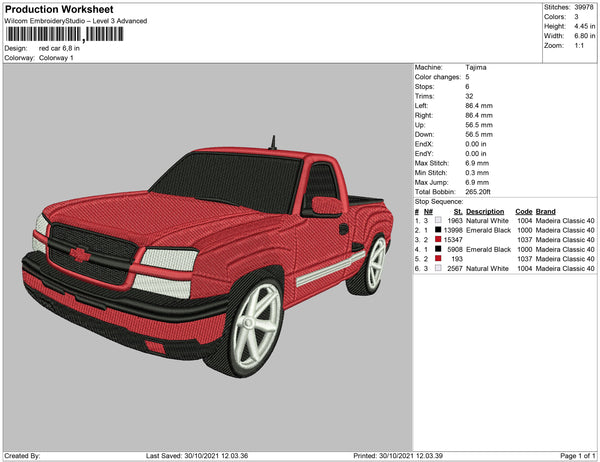Click the Color changes value 5
600x462 pixels.
467,77
